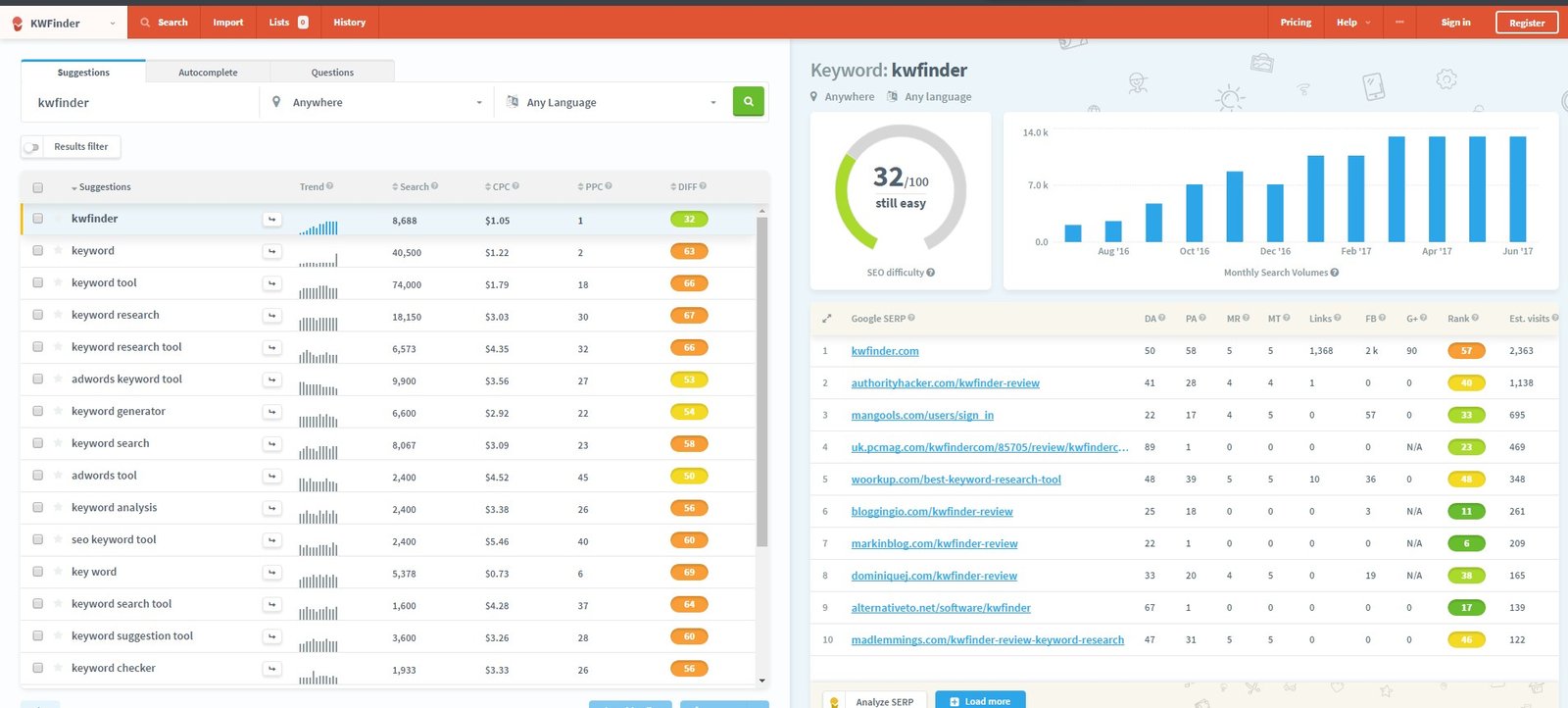Click Search column help icon
The width and height of the screenshot is (1568, 708).
(x=434, y=186)
